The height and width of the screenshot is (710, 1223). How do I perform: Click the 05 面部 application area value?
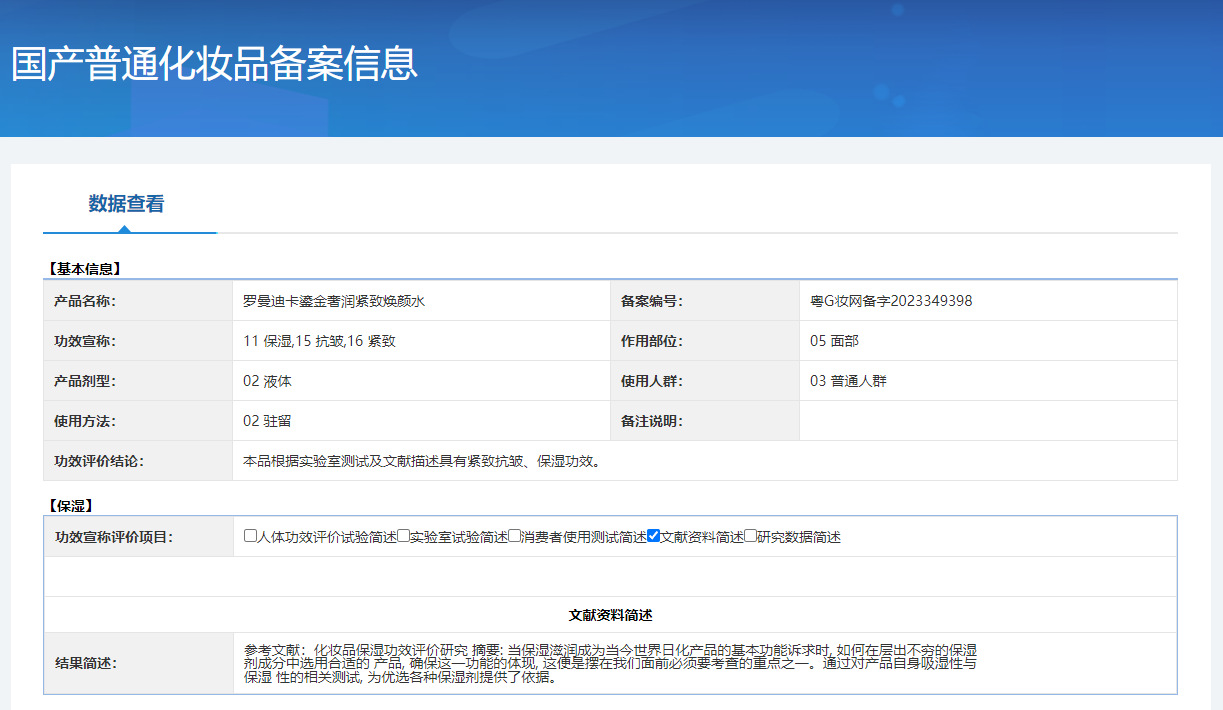point(834,341)
